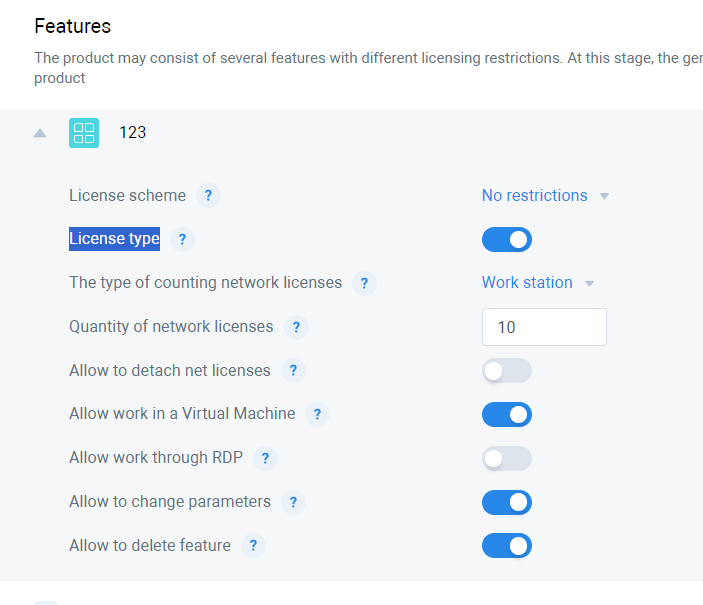
Task: Open the Work station counting type dropdown
Action: coord(538,283)
